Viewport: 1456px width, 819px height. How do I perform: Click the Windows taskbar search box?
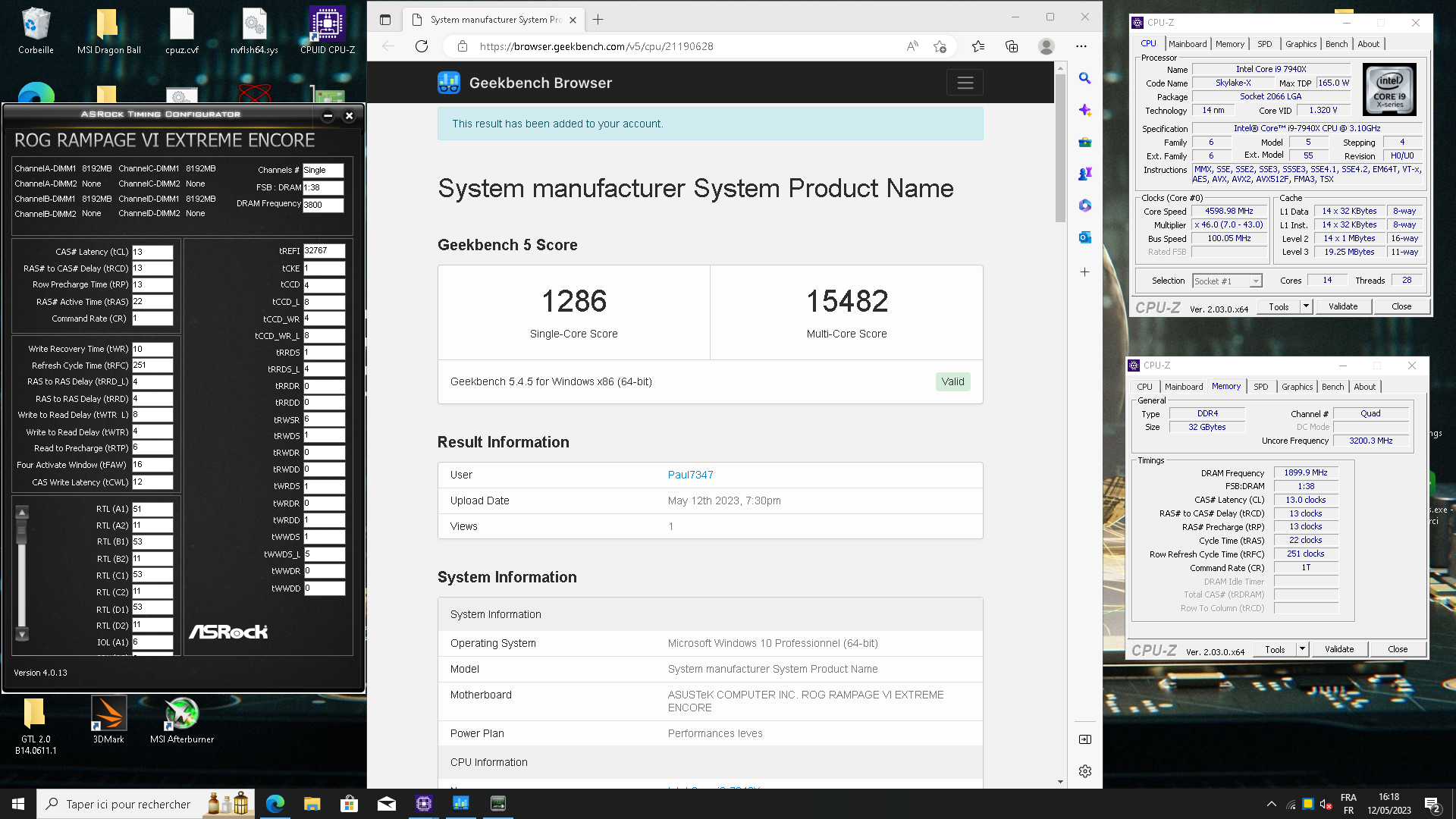146,804
